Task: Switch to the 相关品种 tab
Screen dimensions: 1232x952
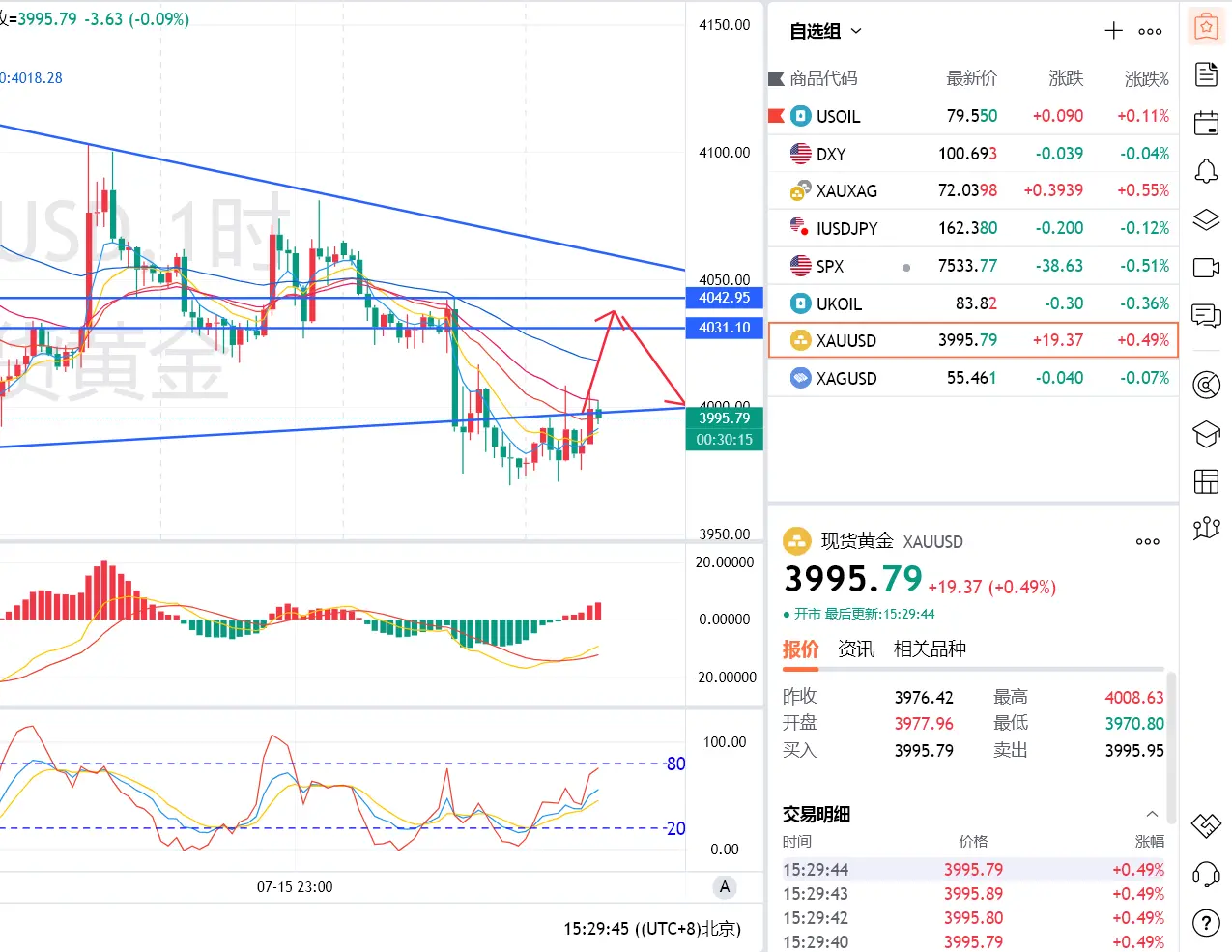Action: tap(930, 649)
